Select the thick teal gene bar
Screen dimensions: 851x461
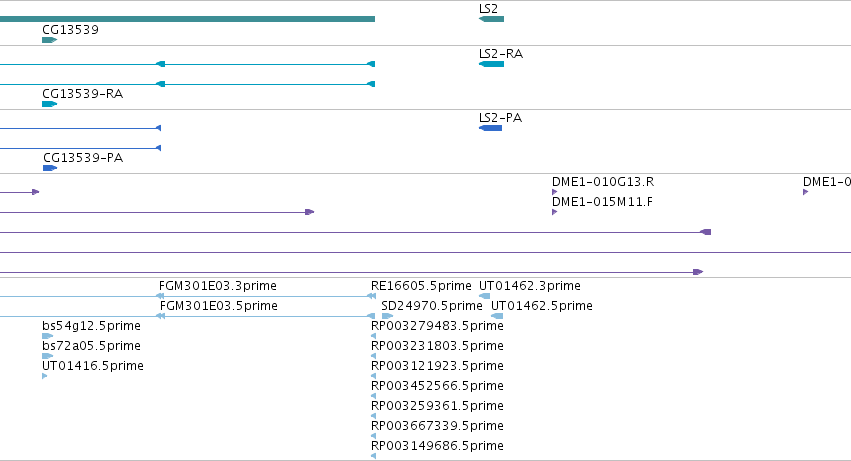click(x=187, y=19)
